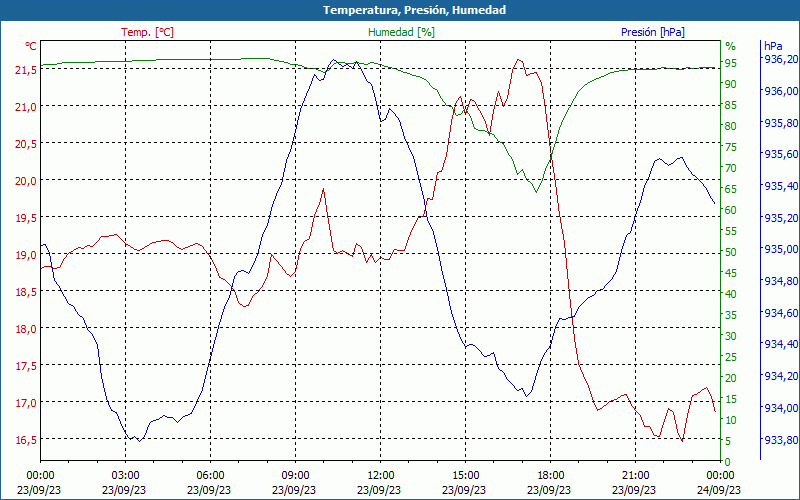This screenshot has width=800, height=500.
Task: Click pressure axis value 935,20
Action: point(780,218)
